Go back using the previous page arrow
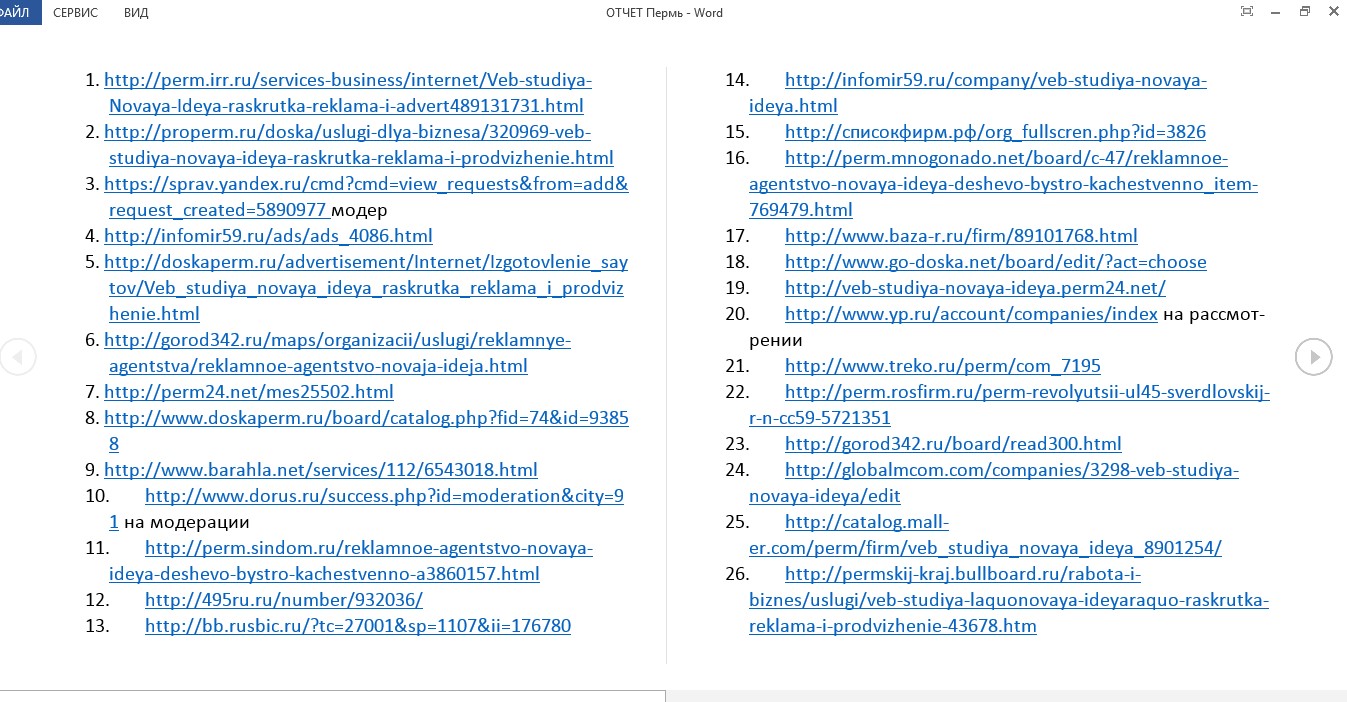Screen dimensions: 1347x702 19,356
